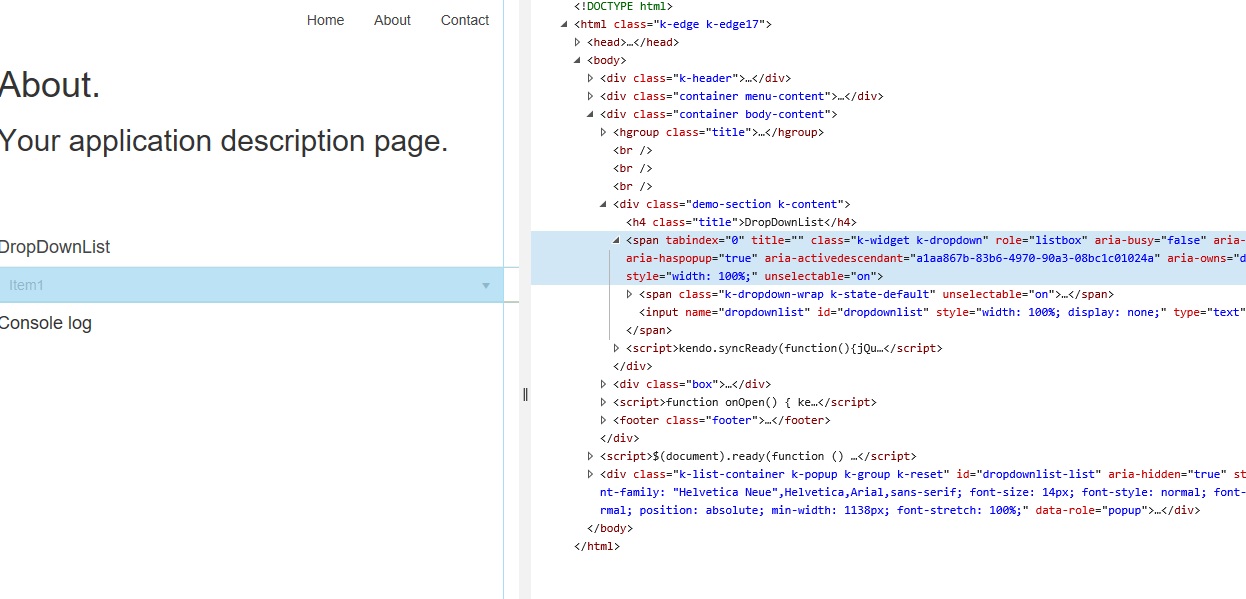Click the Item1 dropdown list field
Image resolution: width=1246 pixels, height=599 pixels.
(251, 285)
